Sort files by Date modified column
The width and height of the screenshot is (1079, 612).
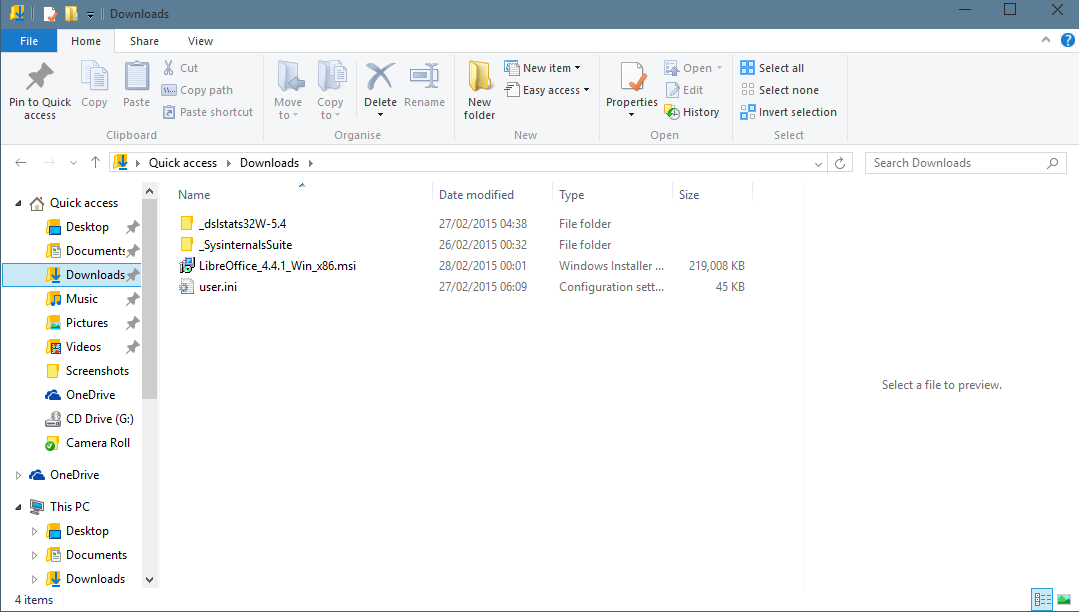click(476, 195)
